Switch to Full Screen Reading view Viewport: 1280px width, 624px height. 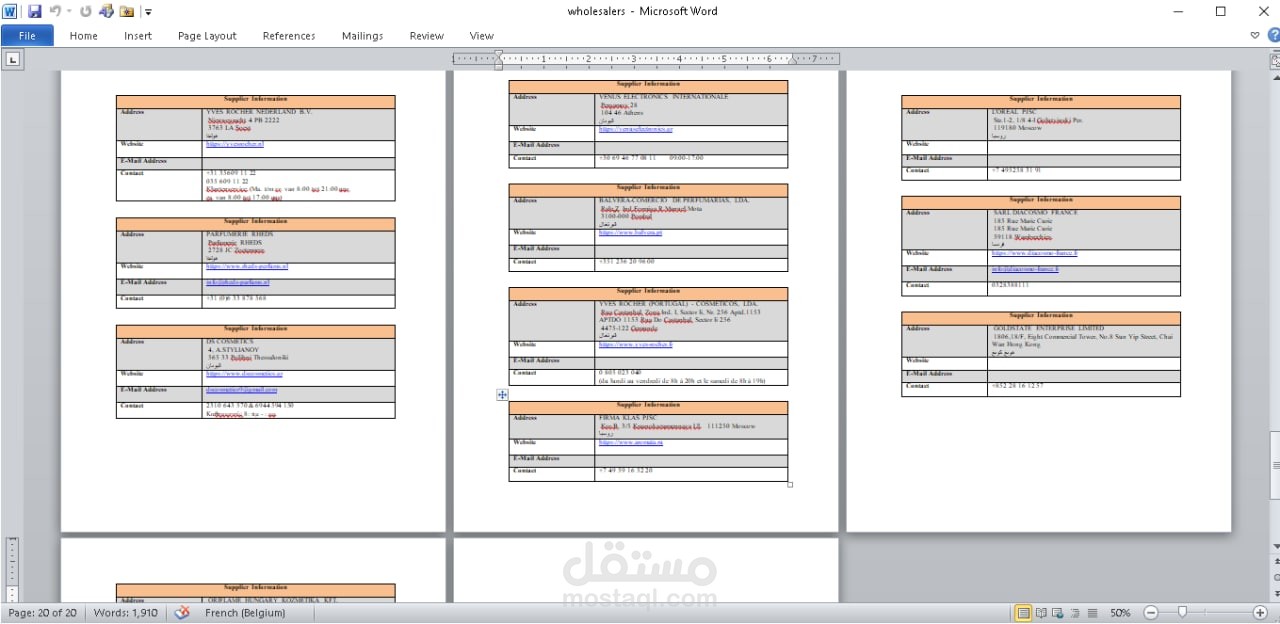[x=1042, y=613]
